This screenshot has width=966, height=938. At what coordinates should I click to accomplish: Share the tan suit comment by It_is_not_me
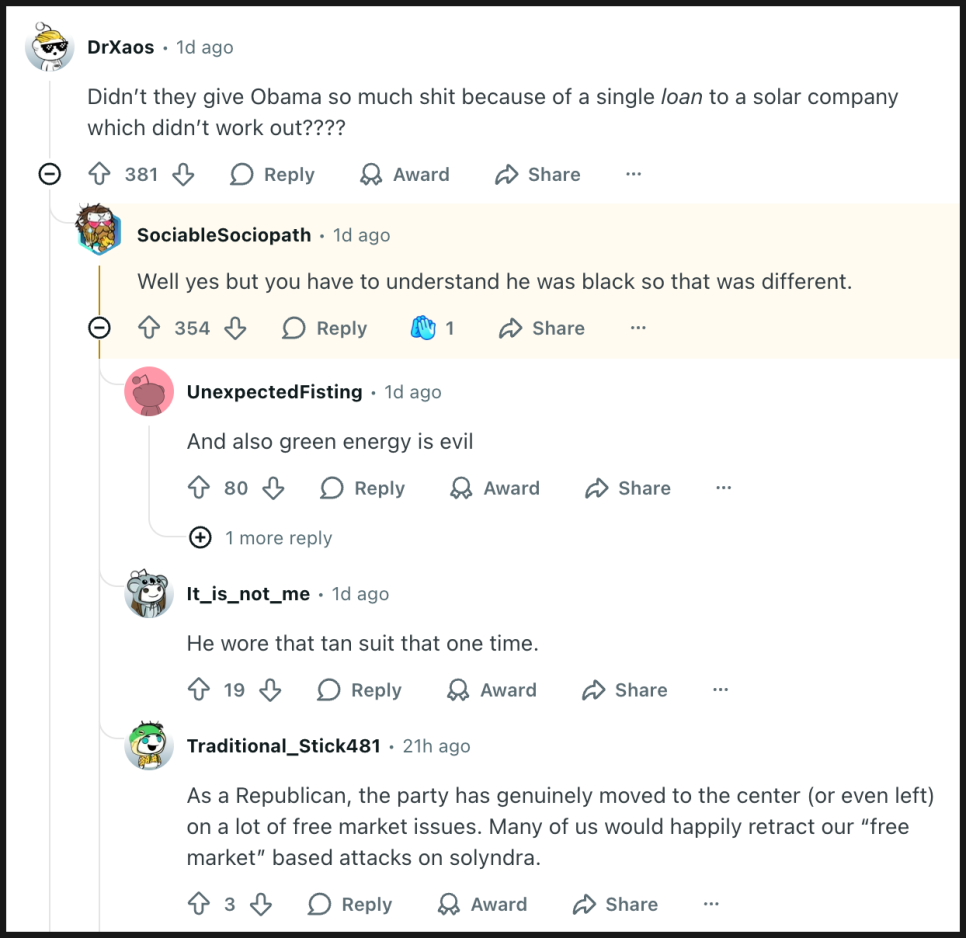tap(625, 690)
